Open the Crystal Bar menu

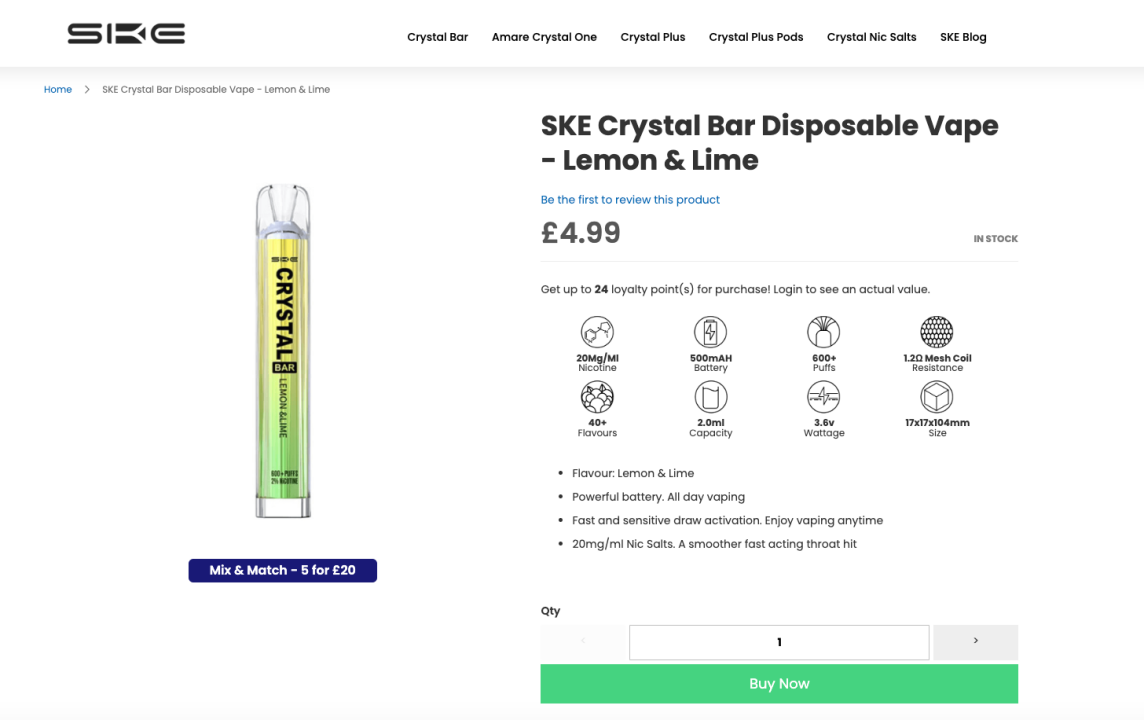coord(437,37)
